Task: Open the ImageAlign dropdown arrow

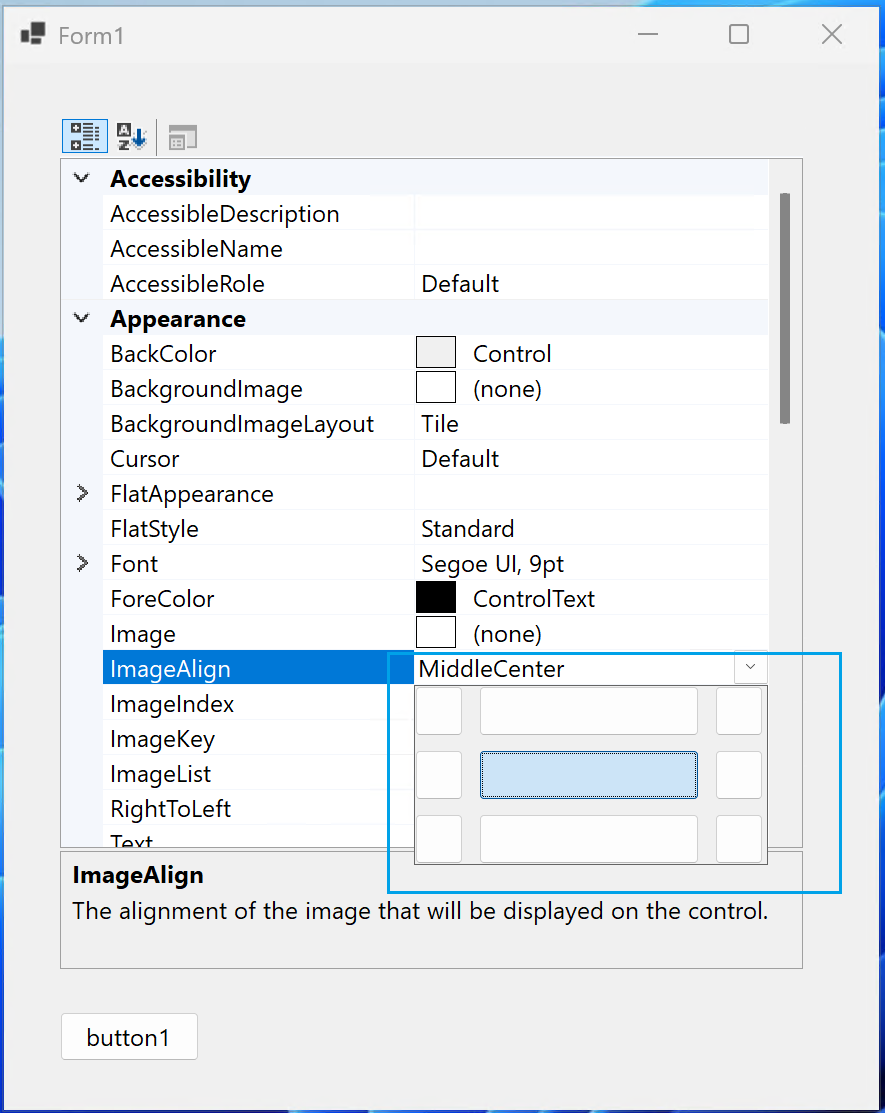Action: [x=750, y=668]
